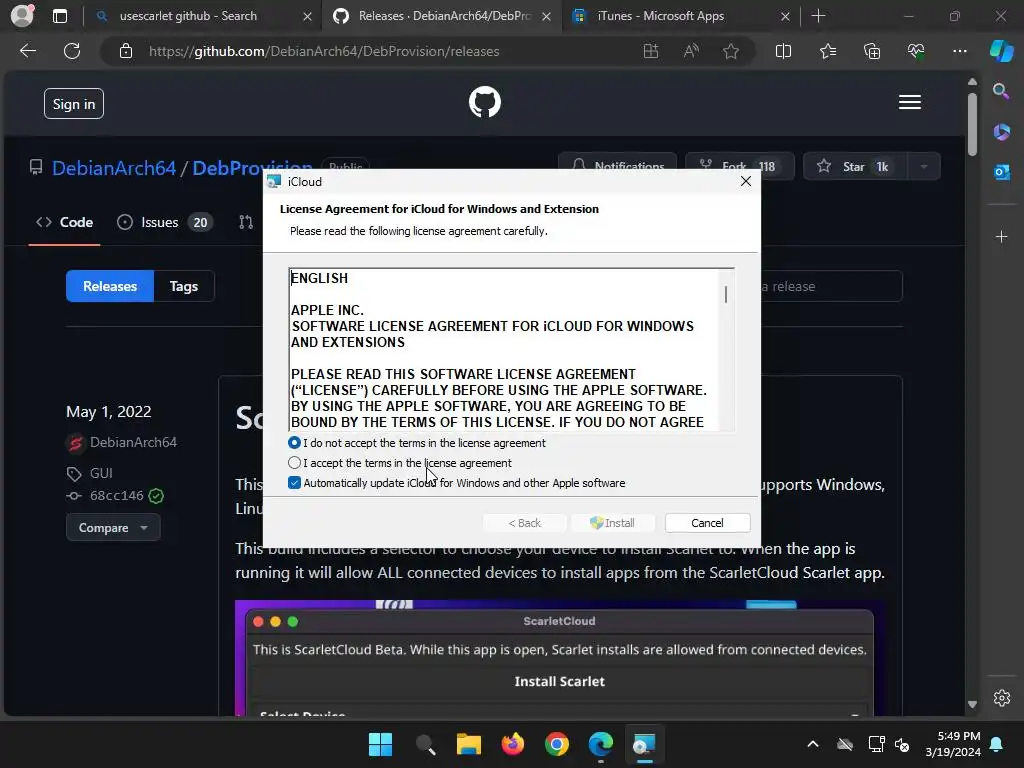The width and height of the screenshot is (1024, 768).
Task: Click Cancel in the iCloud installer
Action: pyautogui.click(x=707, y=522)
